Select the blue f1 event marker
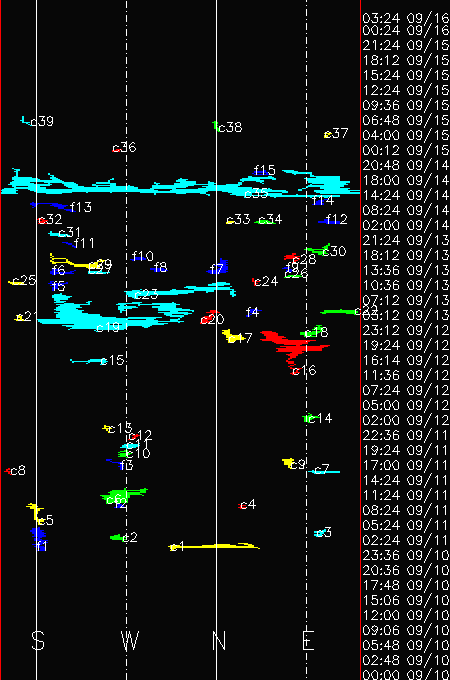The width and height of the screenshot is (450, 680). [x=38, y=536]
